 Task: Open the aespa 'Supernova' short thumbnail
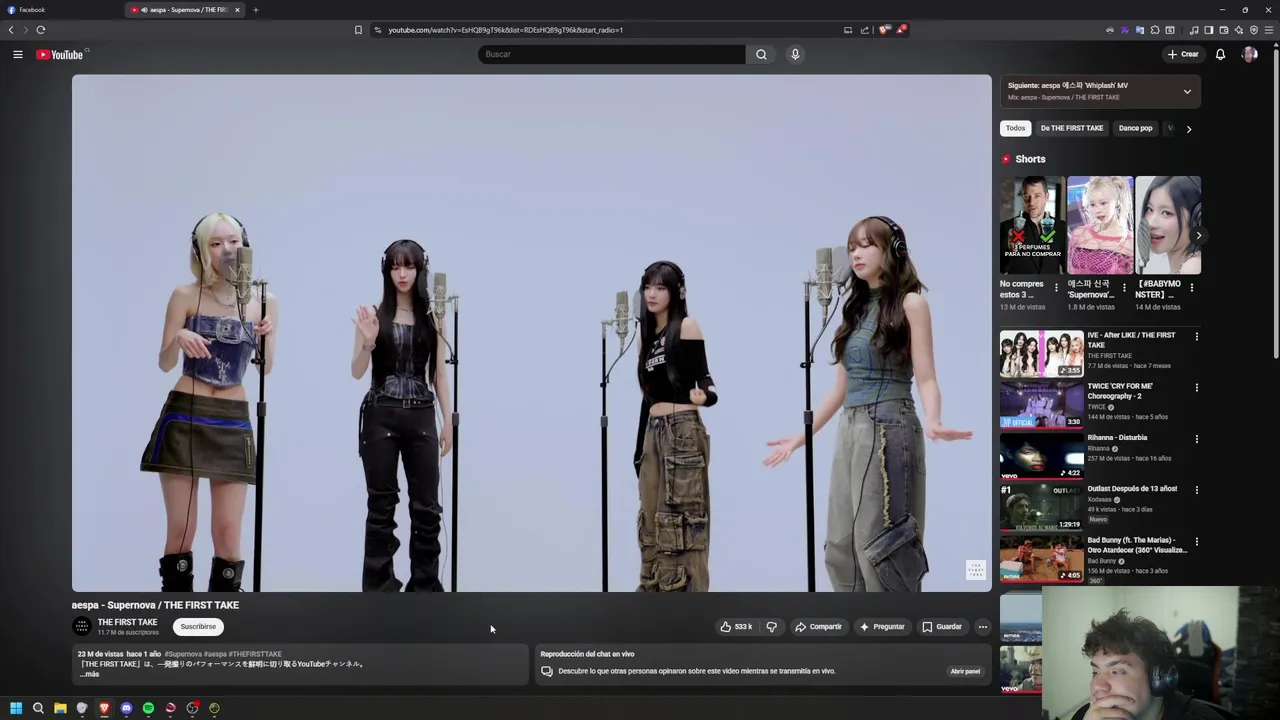1100,225
